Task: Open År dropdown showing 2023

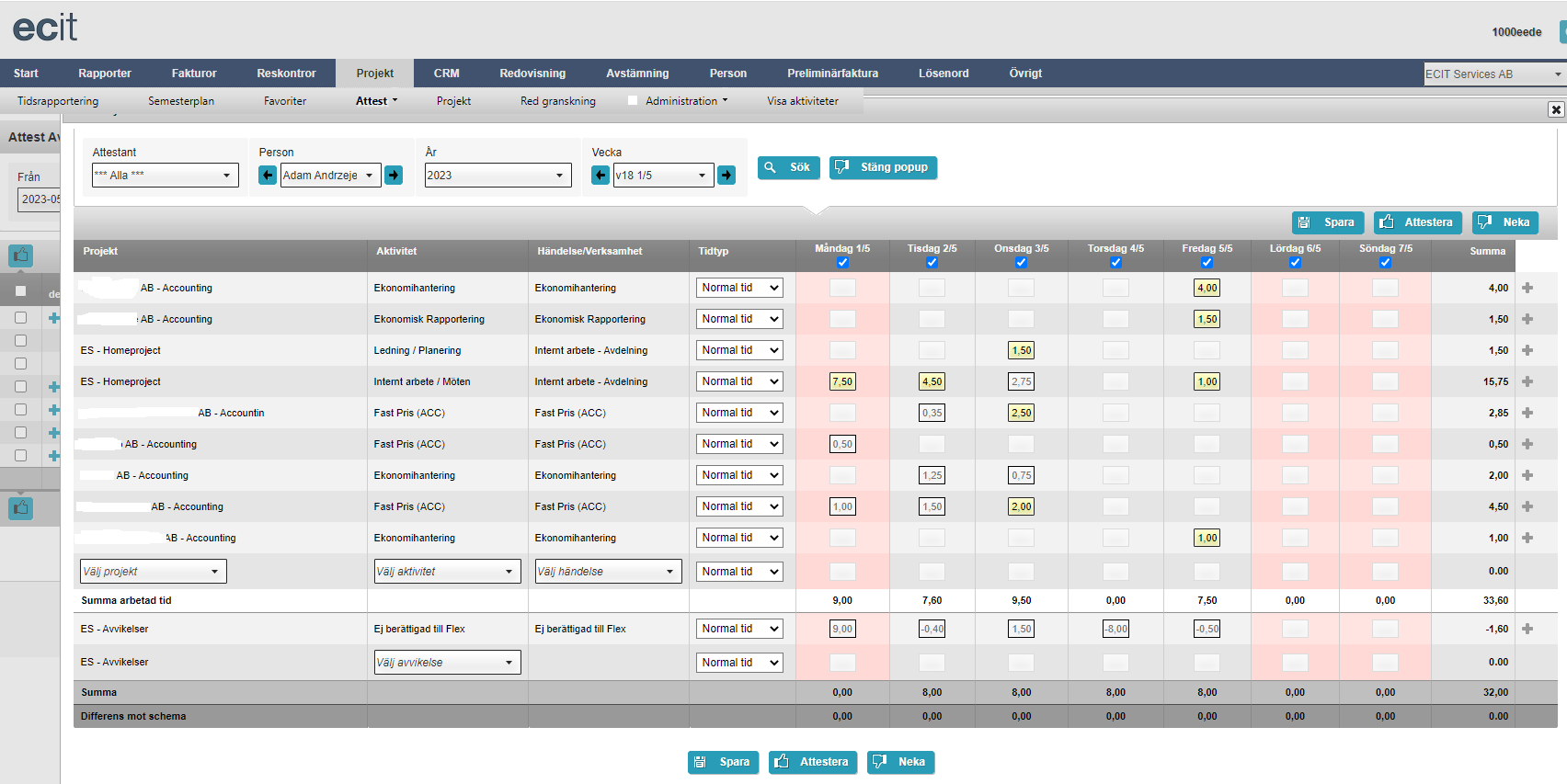Action: [498, 175]
